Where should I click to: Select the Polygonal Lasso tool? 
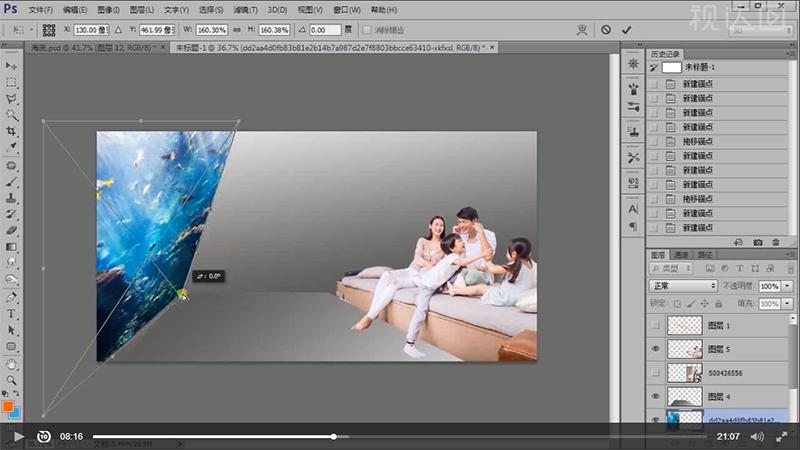pyautogui.click(x=11, y=99)
